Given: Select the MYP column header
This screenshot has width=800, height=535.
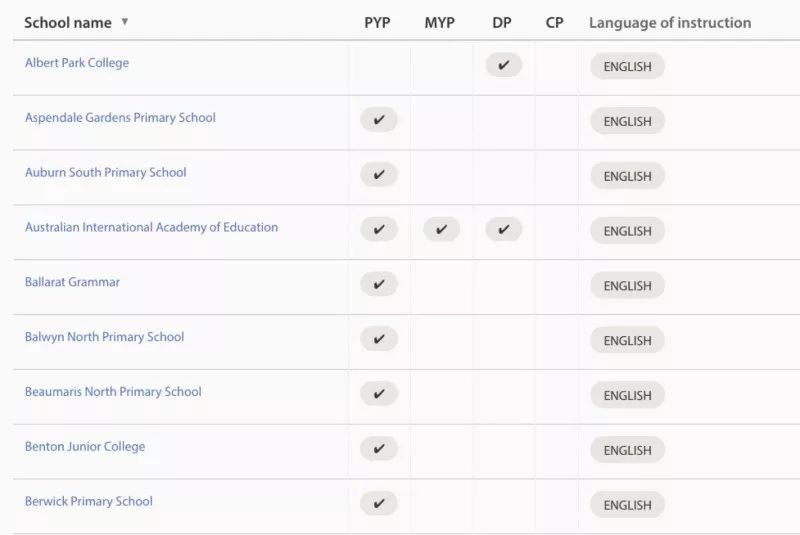Looking at the screenshot, I should [x=439, y=22].
